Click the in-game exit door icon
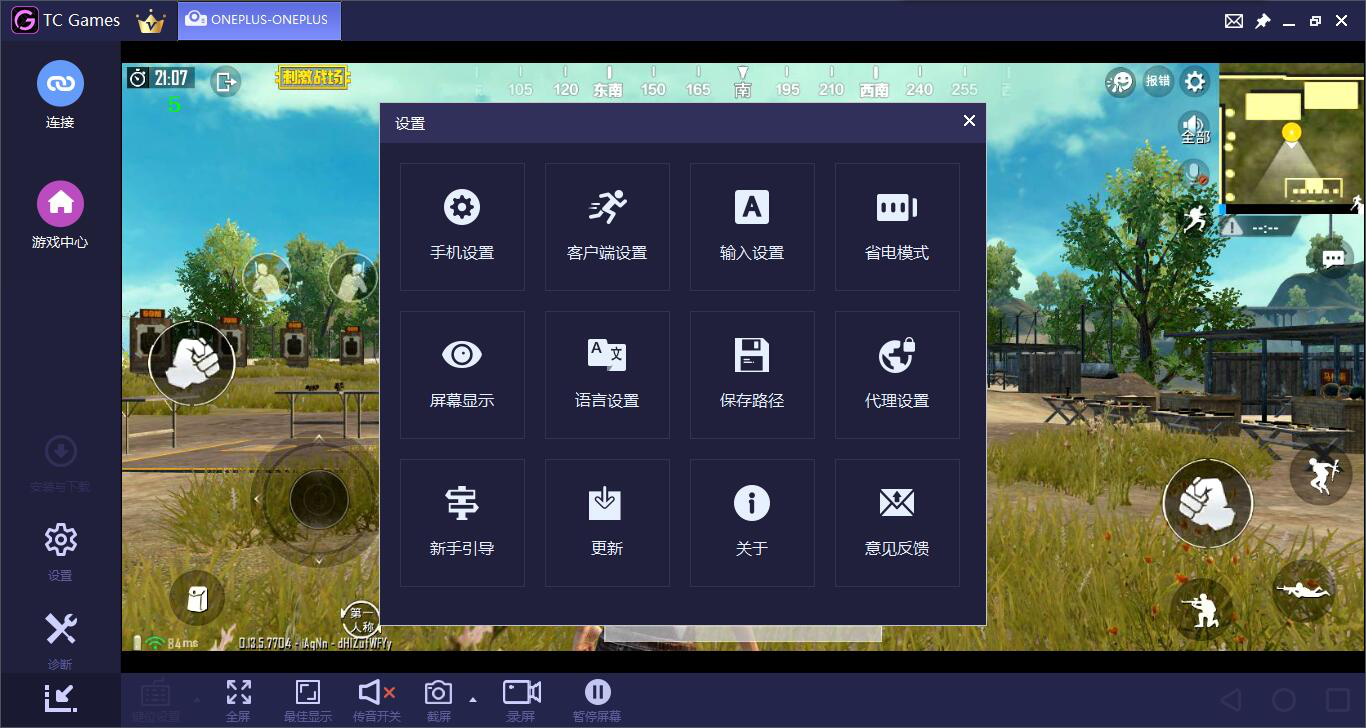1366x728 pixels. (x=226, y=81)
